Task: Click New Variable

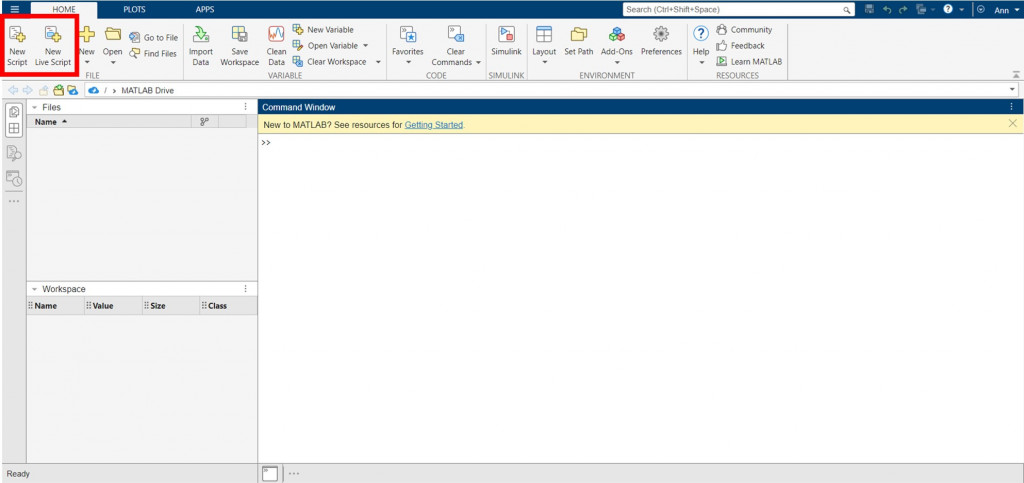Action: tap(323, 29)
